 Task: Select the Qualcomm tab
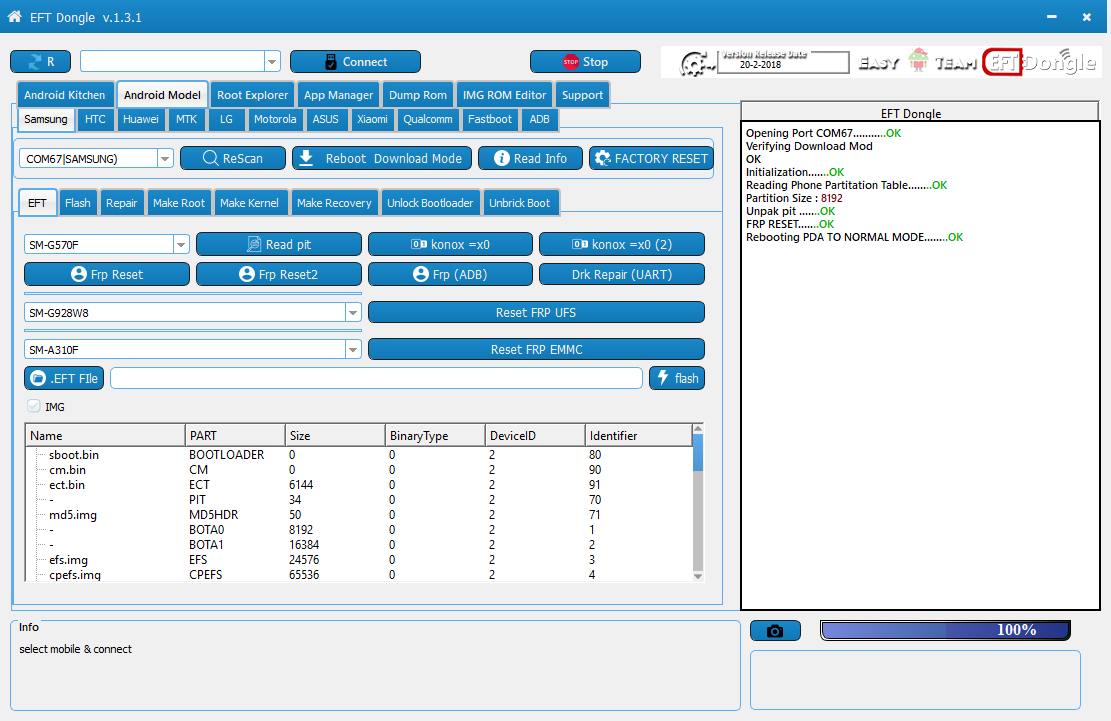428,119
